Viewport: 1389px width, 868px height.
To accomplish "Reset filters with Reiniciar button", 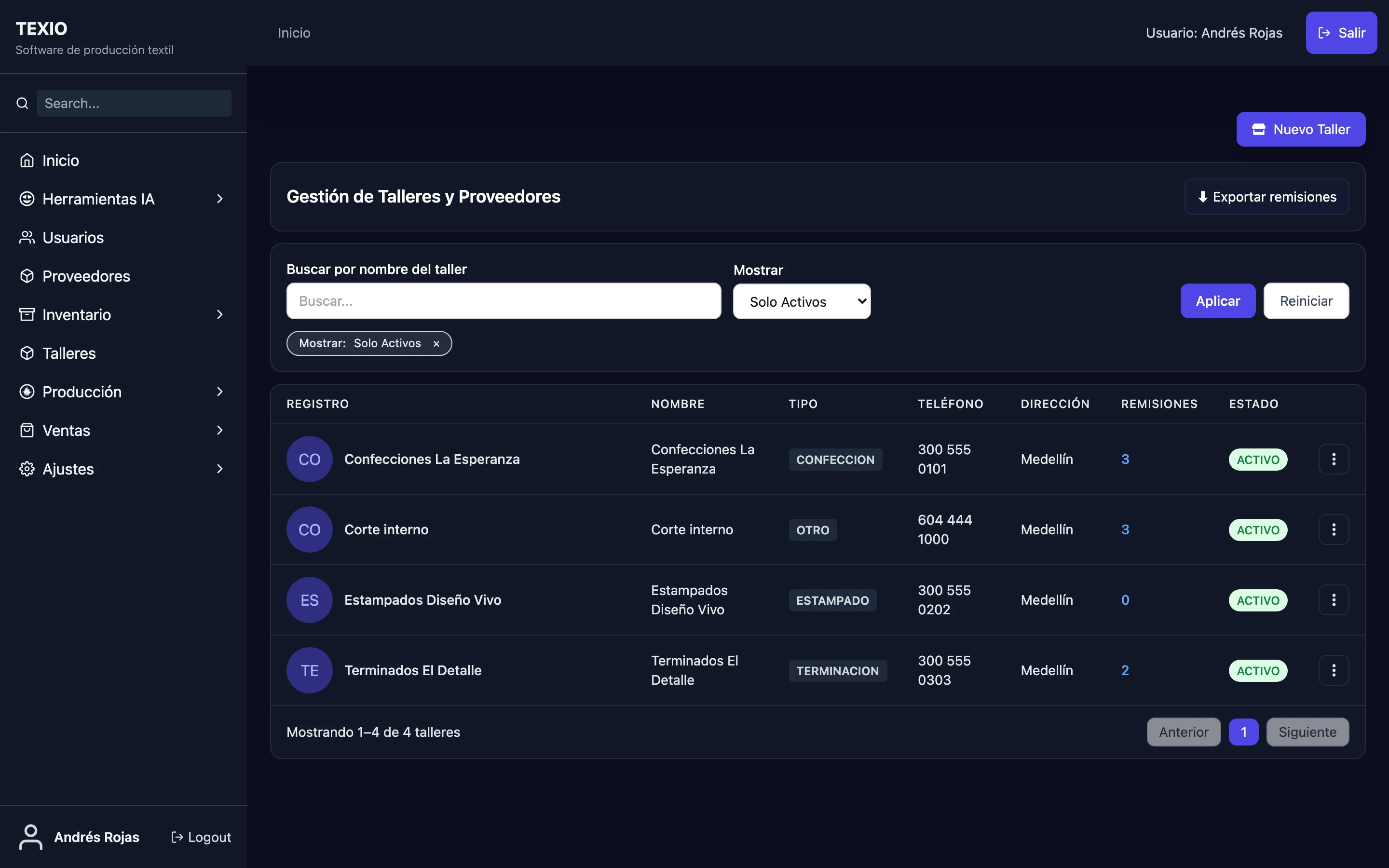I will pyautogui.click(x=1307, y=301).
